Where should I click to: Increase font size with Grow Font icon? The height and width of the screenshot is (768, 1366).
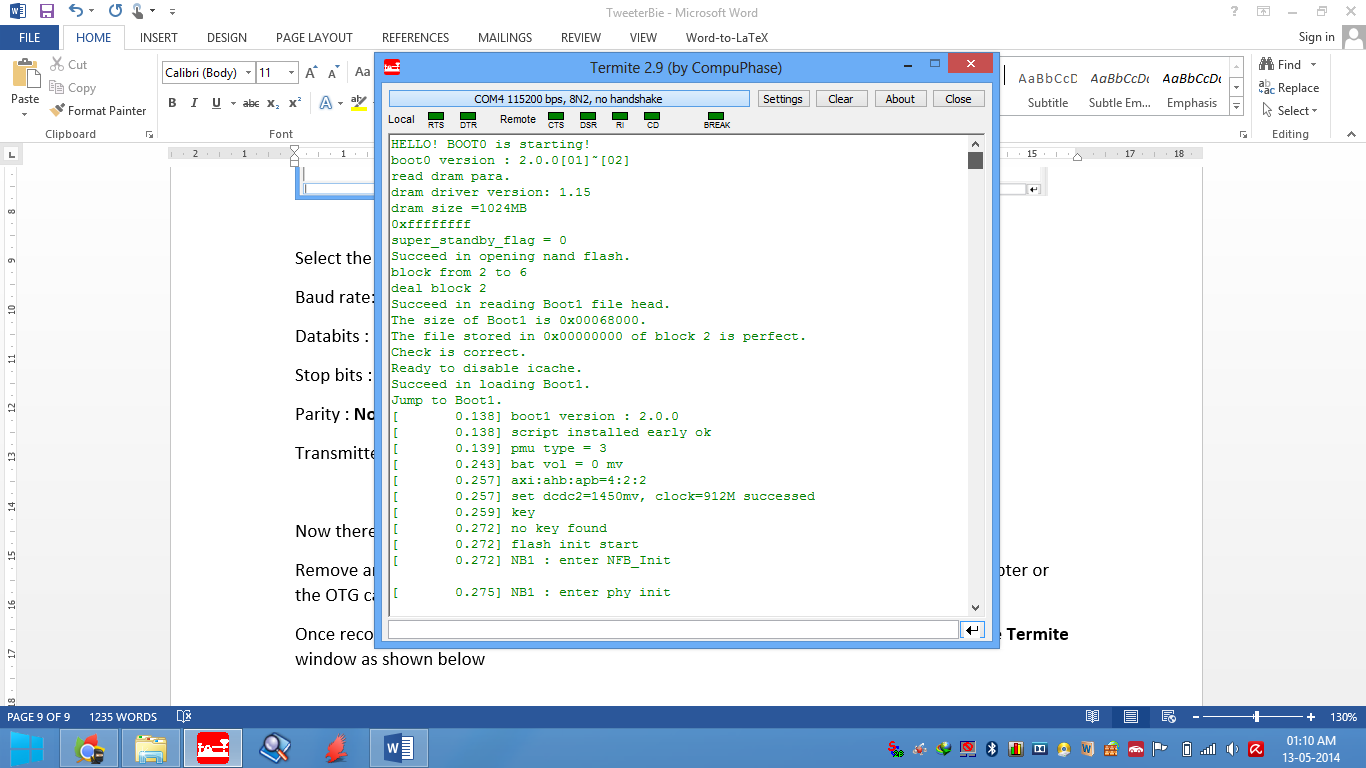311,73
